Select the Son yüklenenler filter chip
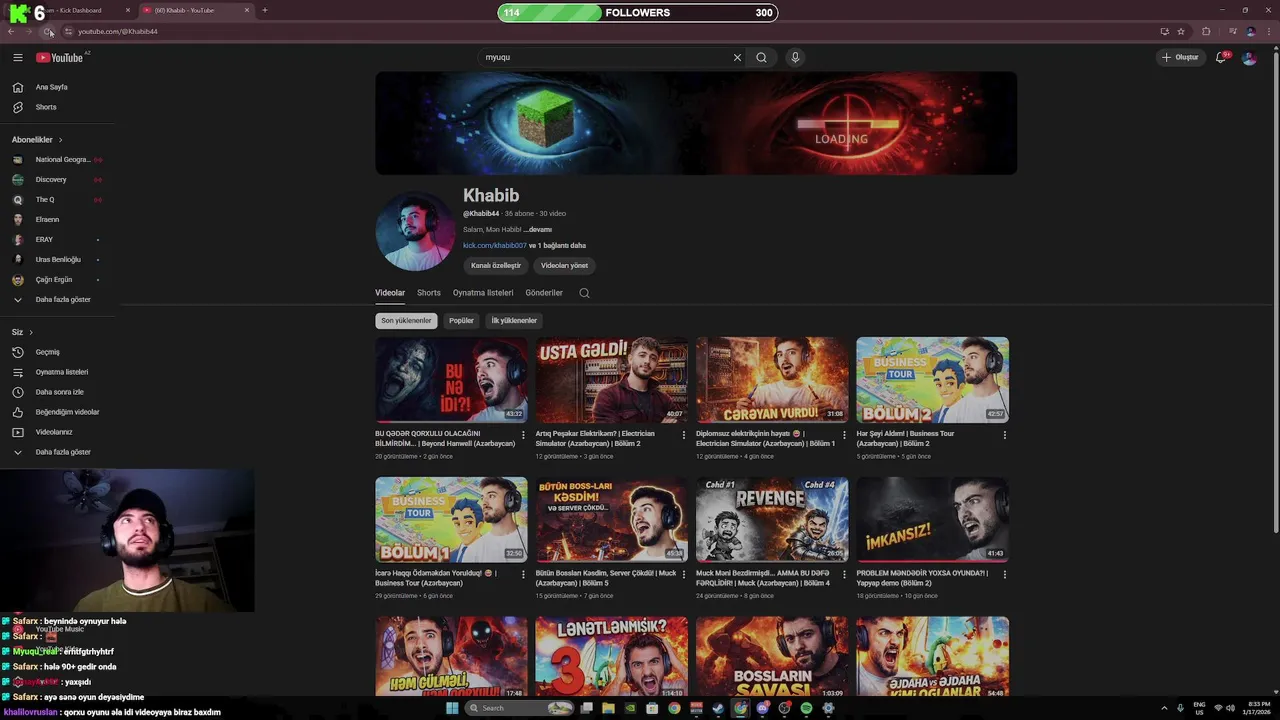 tap(406, 321)
